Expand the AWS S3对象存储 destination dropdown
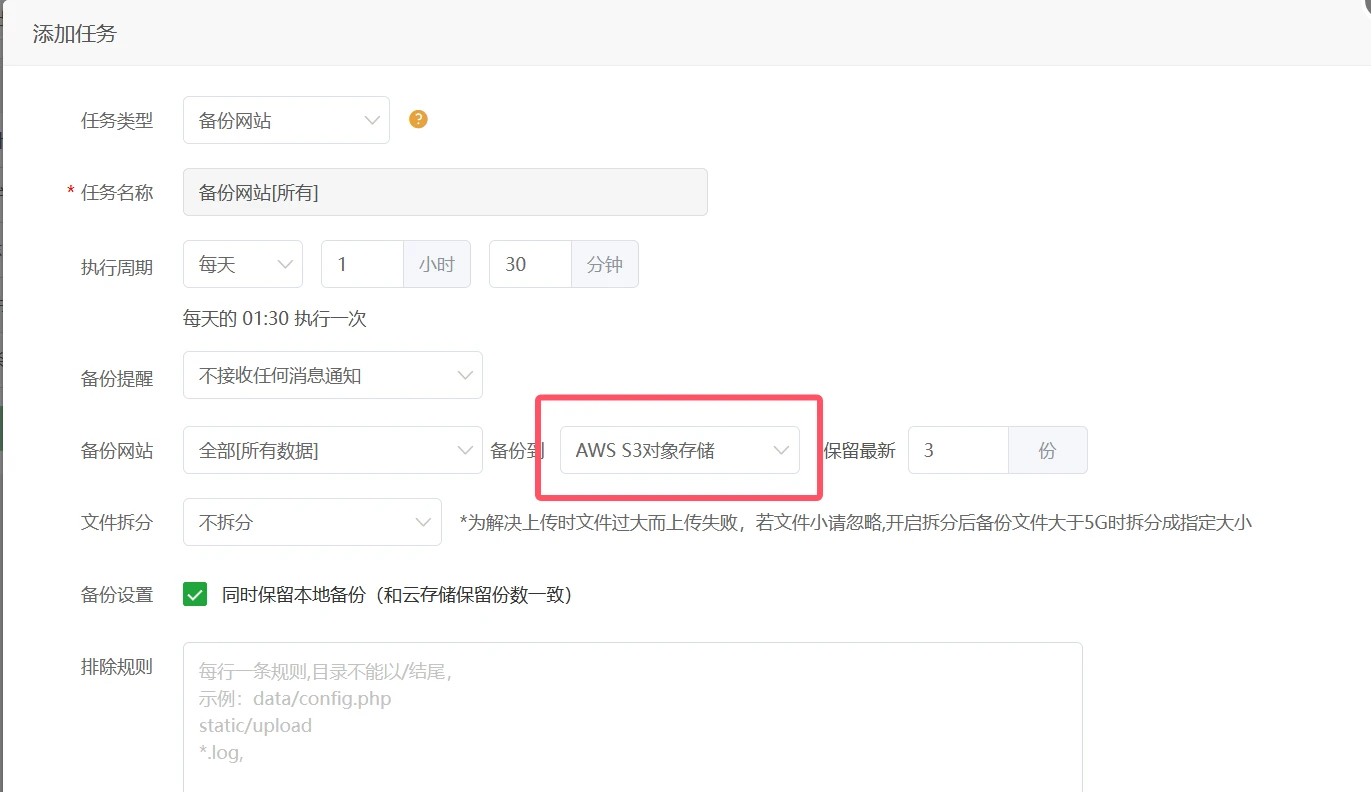The height and width of the screenshot is (792, 1371). [679, 450]
